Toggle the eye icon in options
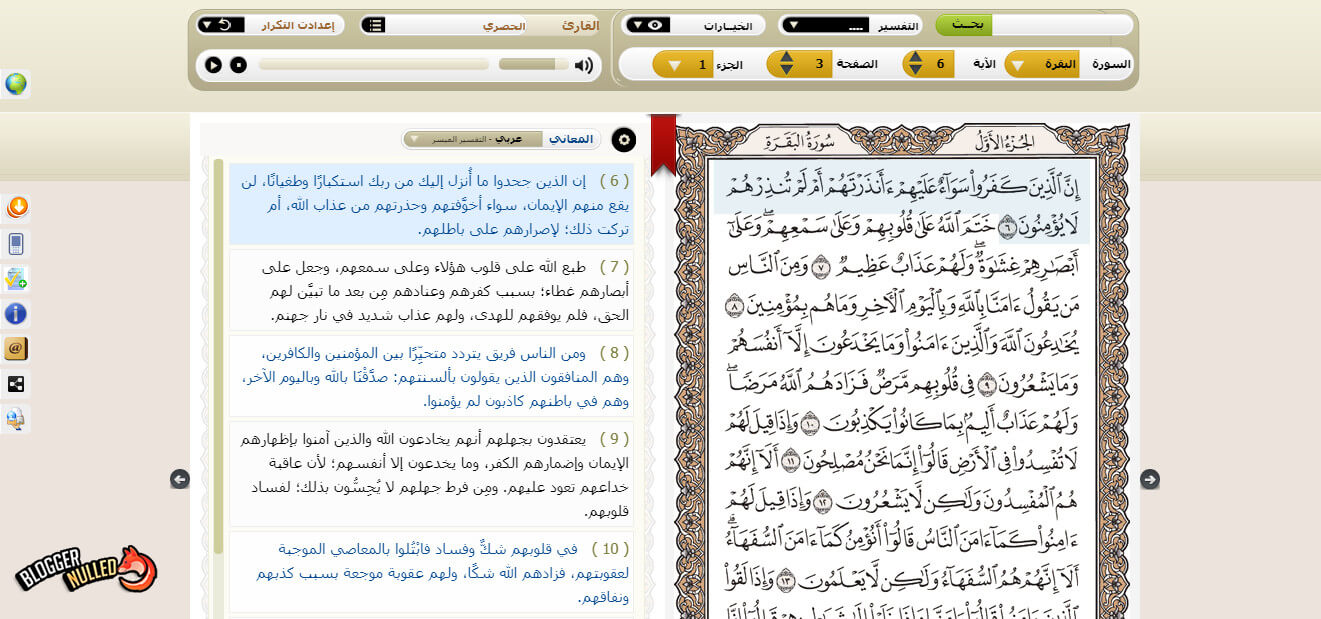This screenshot has height=619, width=1321. (x=655, y=25)
